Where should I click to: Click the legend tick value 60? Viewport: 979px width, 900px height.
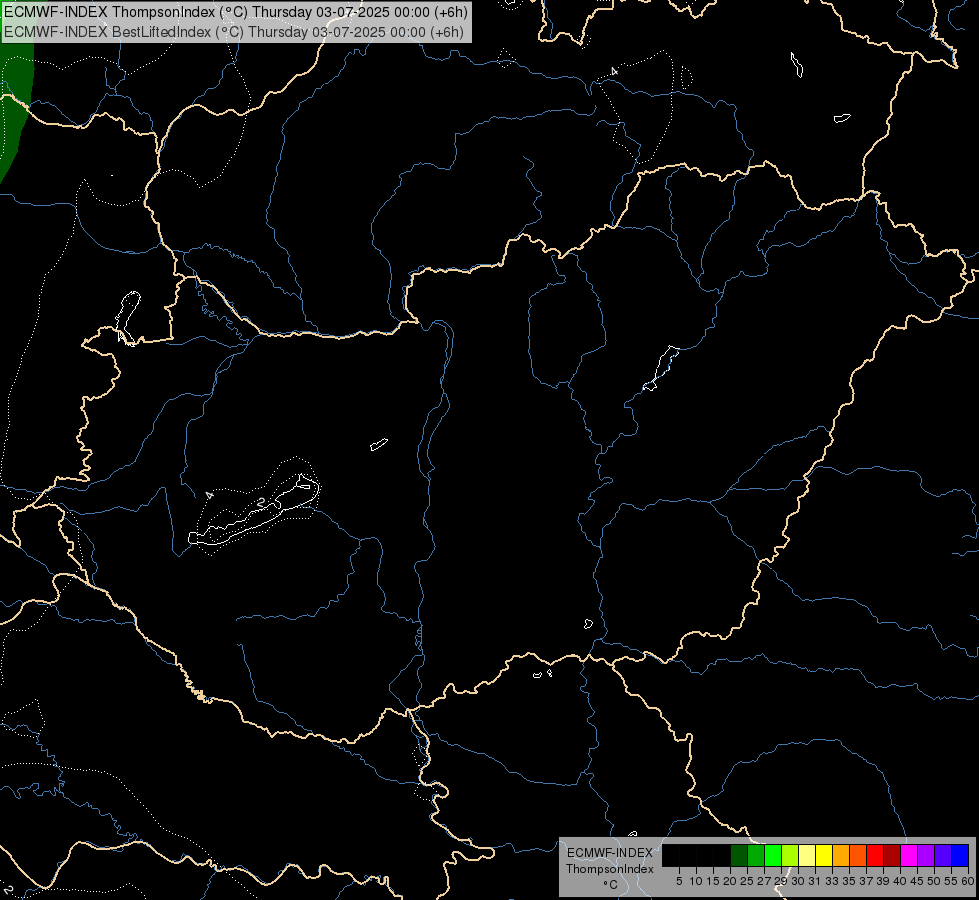968,881
